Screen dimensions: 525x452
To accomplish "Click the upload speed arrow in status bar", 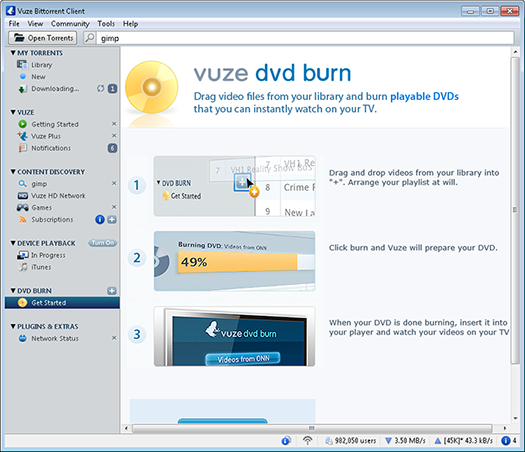I will click(x=437, y=441).
